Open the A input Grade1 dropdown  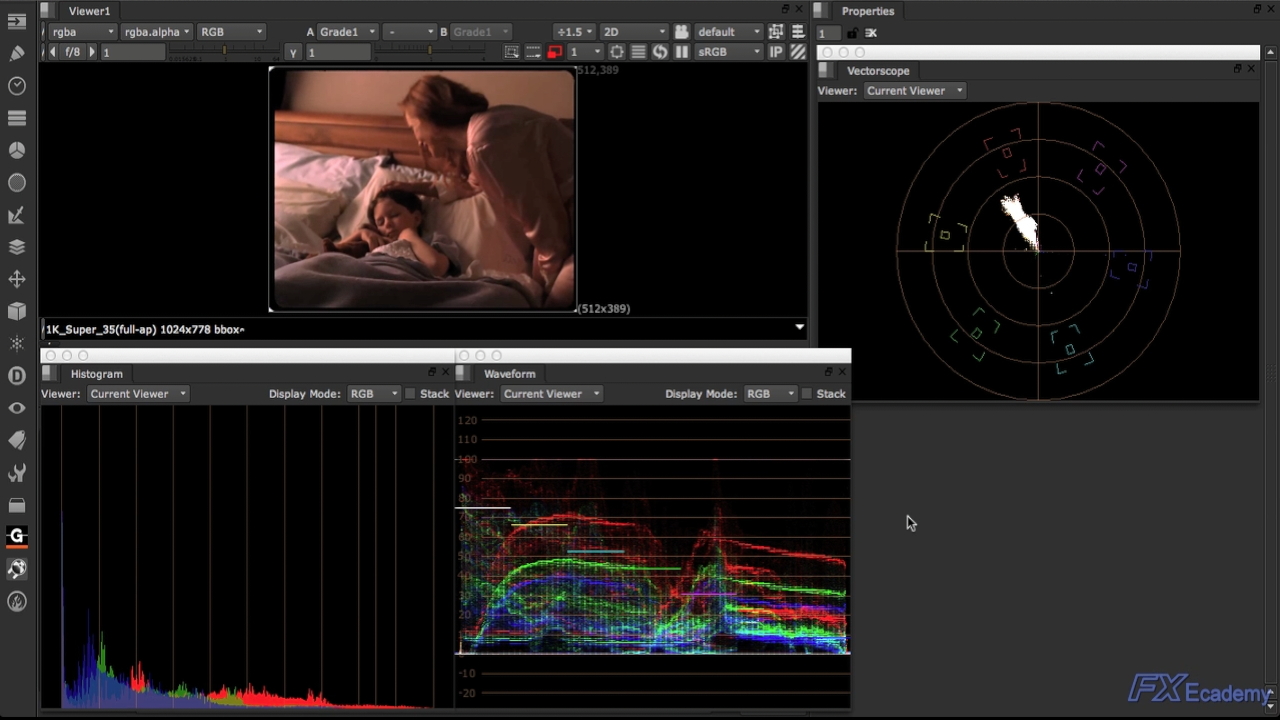tap(347, 32)
